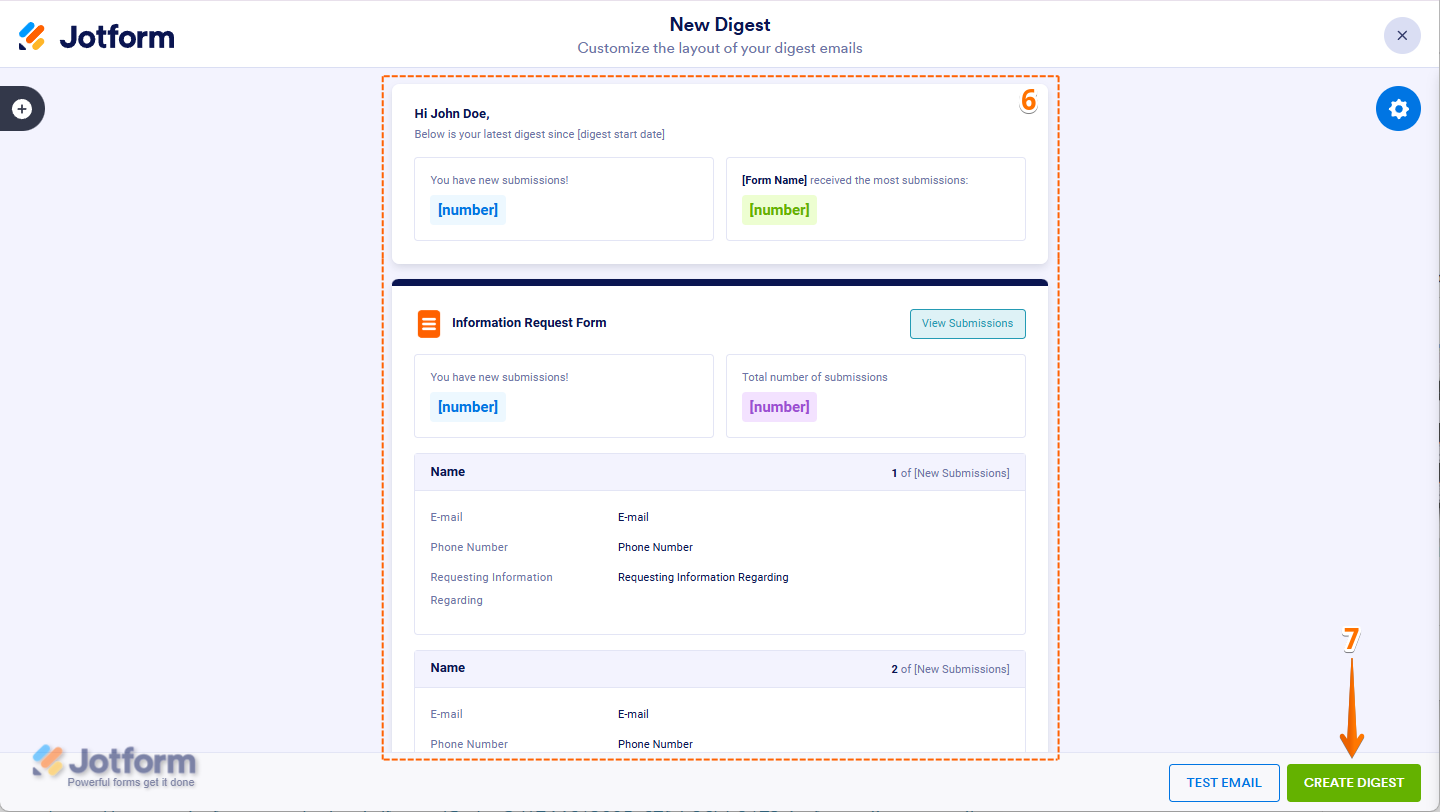1440x812 pixels.
Task: Click the form's new submissions number badge
Action: pos(468,407)
